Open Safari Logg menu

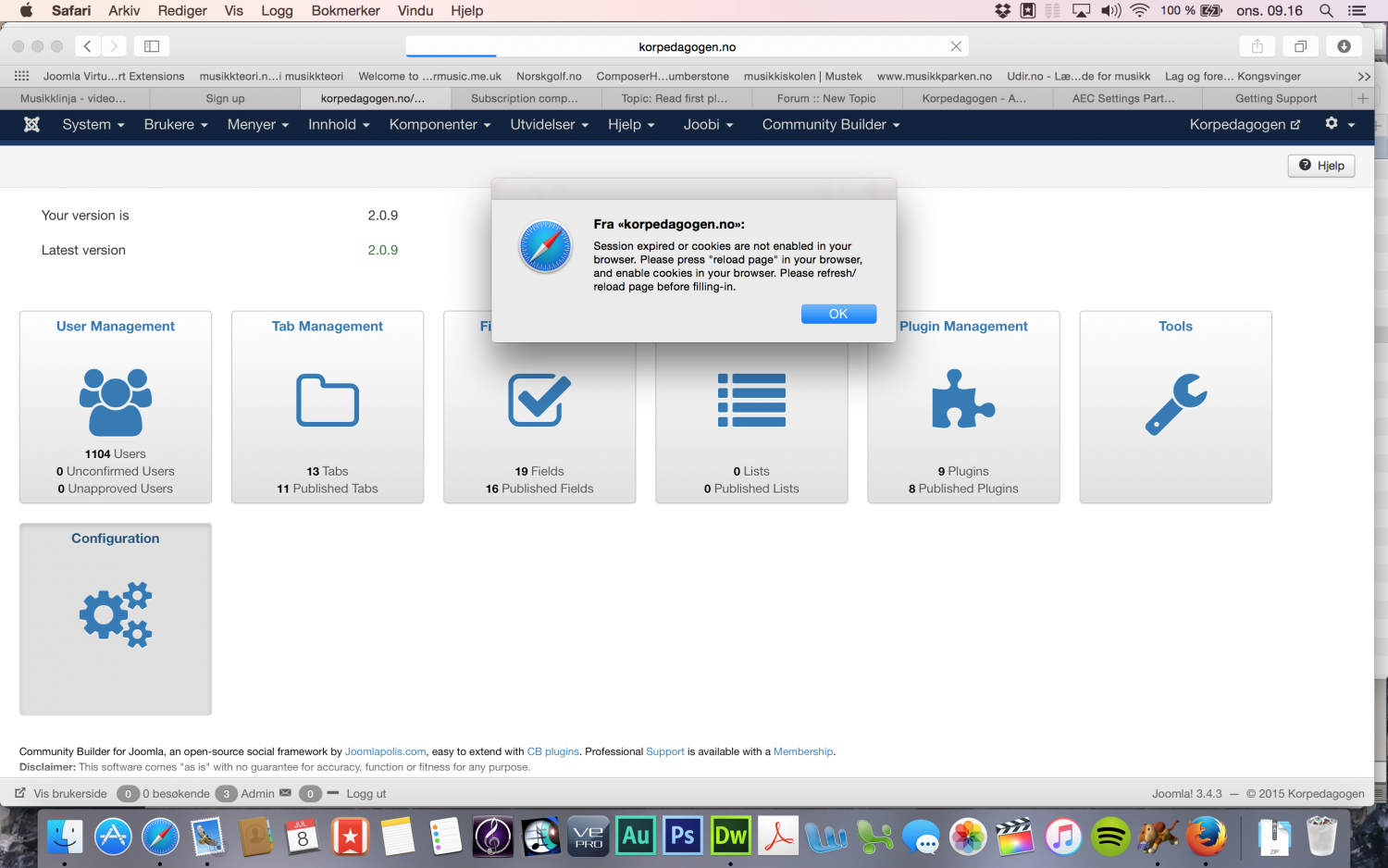(277, 11)
